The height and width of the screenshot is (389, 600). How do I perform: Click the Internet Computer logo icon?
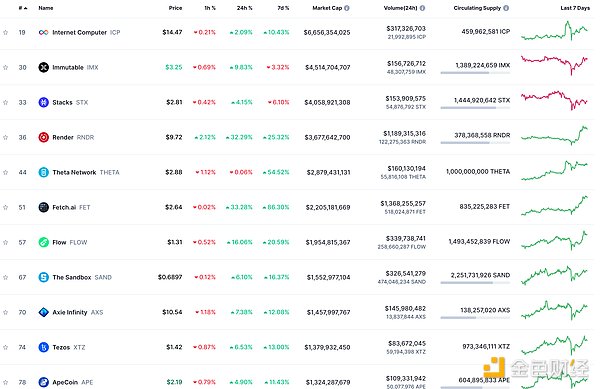(x=44, y=33)
